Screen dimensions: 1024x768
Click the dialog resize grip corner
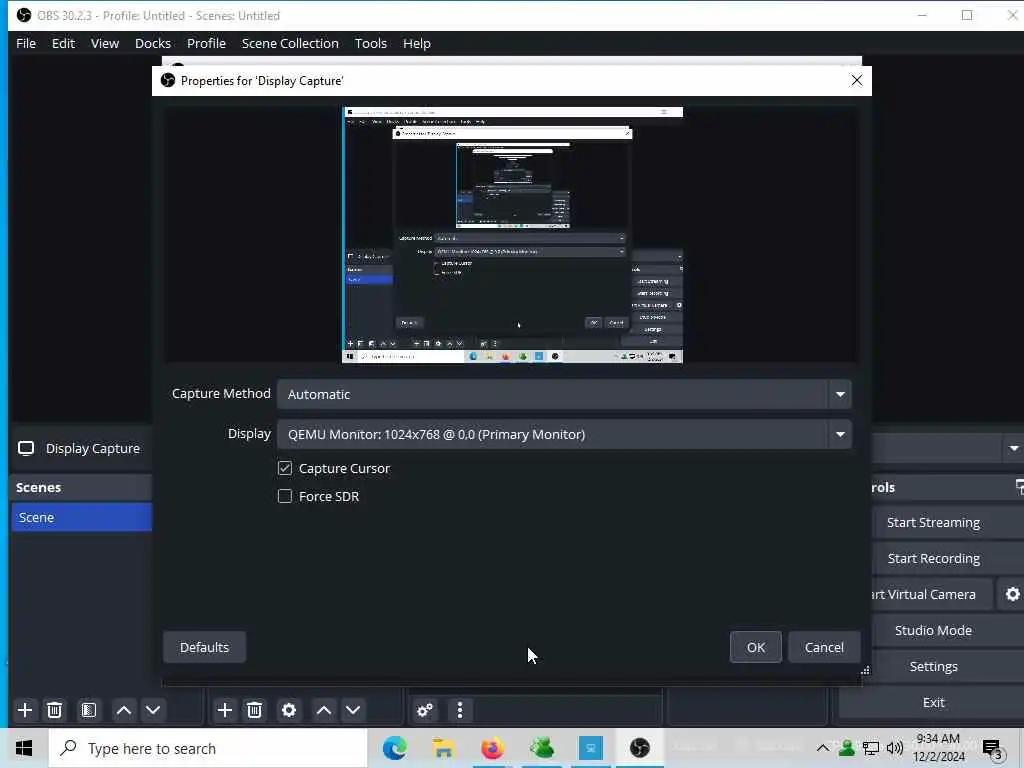pos(865,670)
